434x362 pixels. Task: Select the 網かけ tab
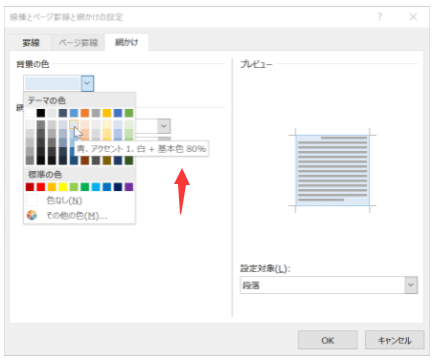127,42
